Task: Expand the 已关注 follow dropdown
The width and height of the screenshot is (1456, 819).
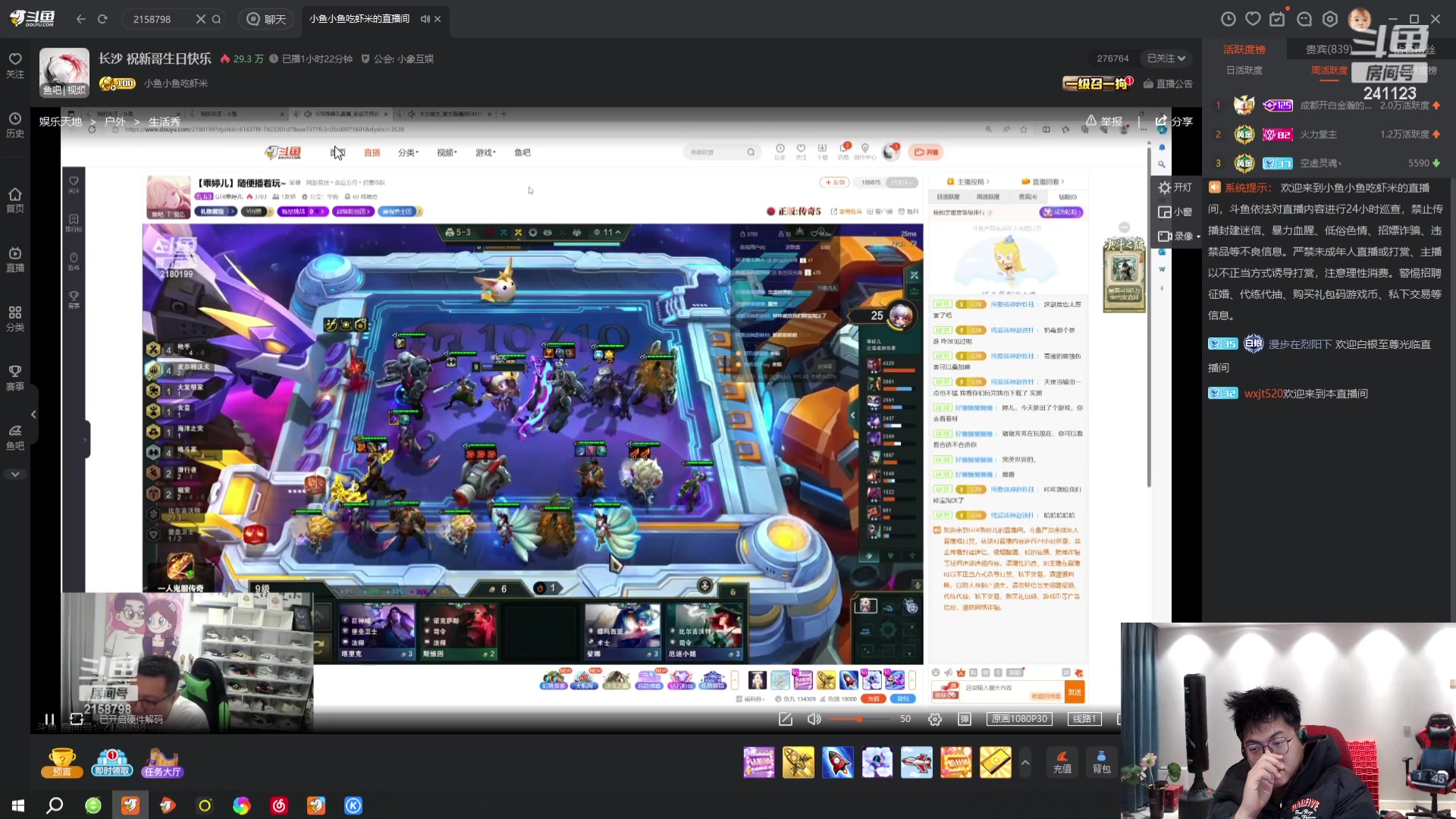Action: [x=1166, y=58]
